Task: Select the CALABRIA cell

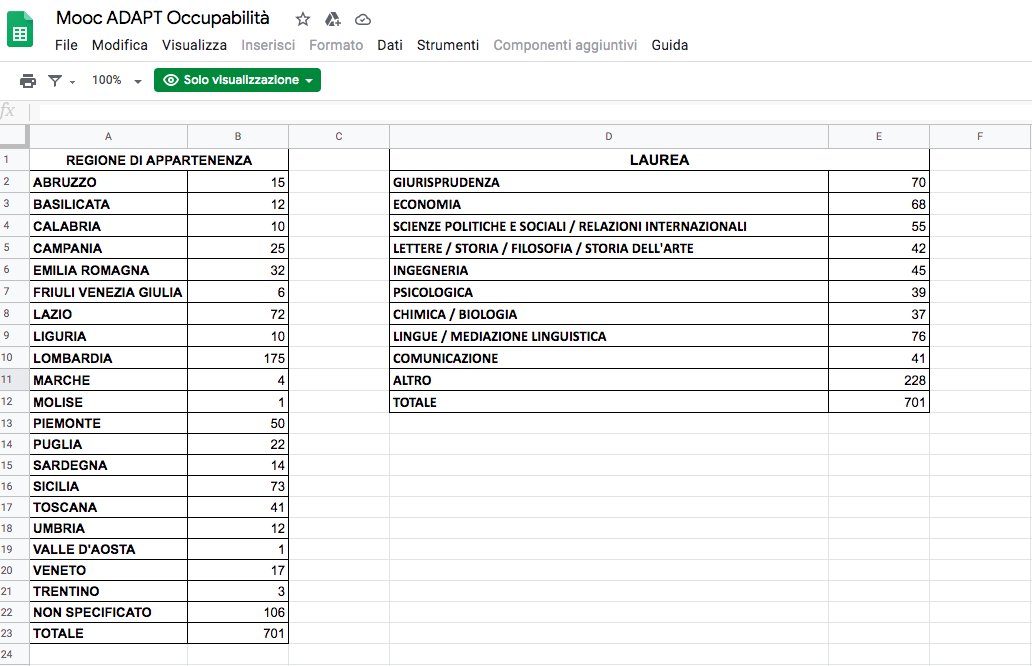Action: (x=109, y=226)
